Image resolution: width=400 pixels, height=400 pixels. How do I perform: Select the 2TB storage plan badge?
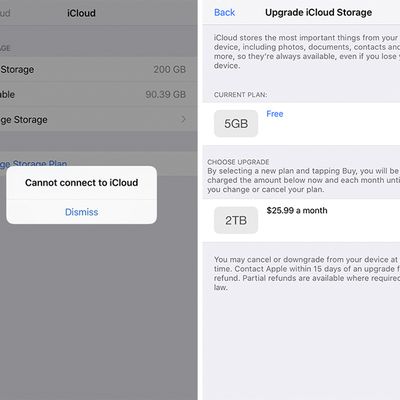tap(236, 220)
